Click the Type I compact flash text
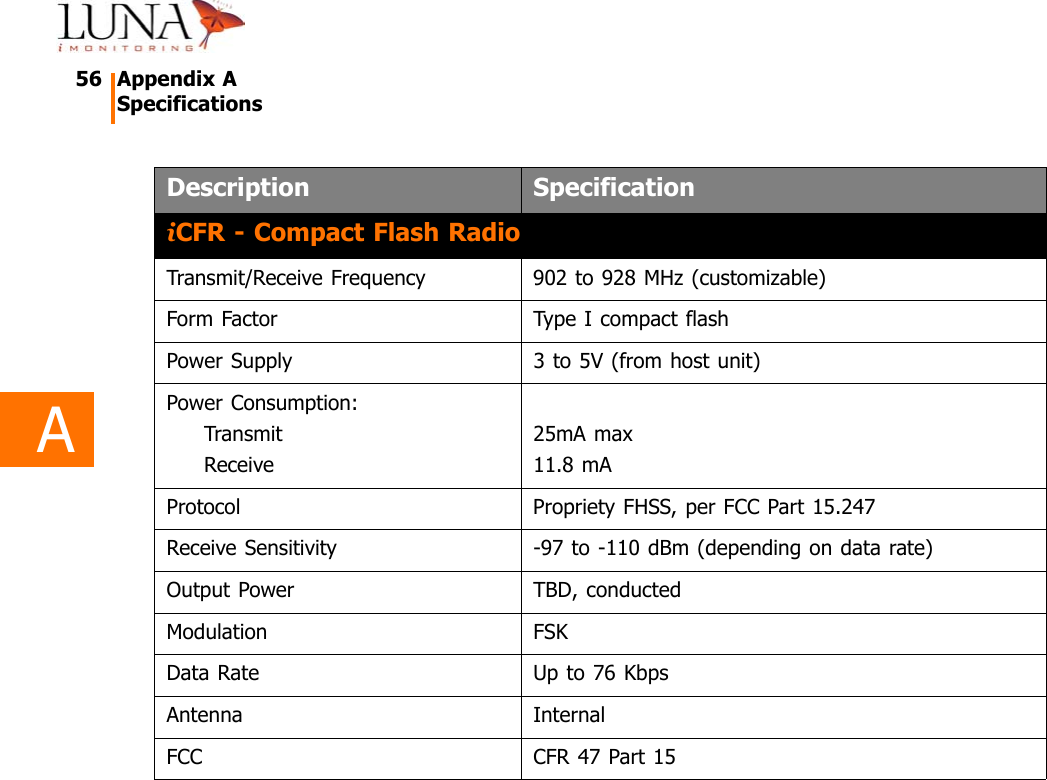The height and width of the screenshot is (780, 1047). click(630, 320)
